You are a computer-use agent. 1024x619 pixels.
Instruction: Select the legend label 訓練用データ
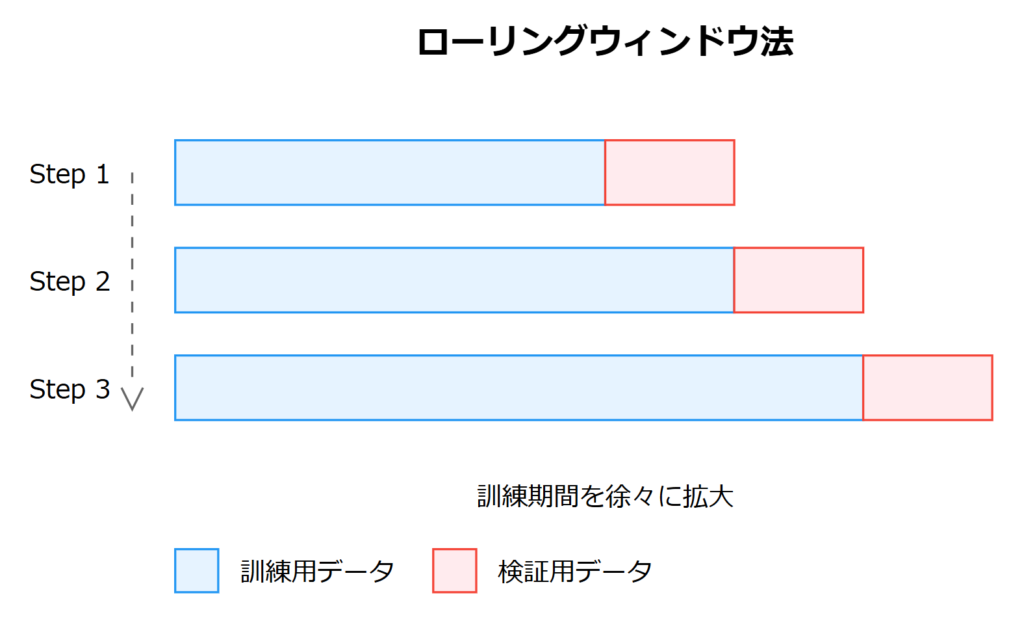(x=317, y=571)
